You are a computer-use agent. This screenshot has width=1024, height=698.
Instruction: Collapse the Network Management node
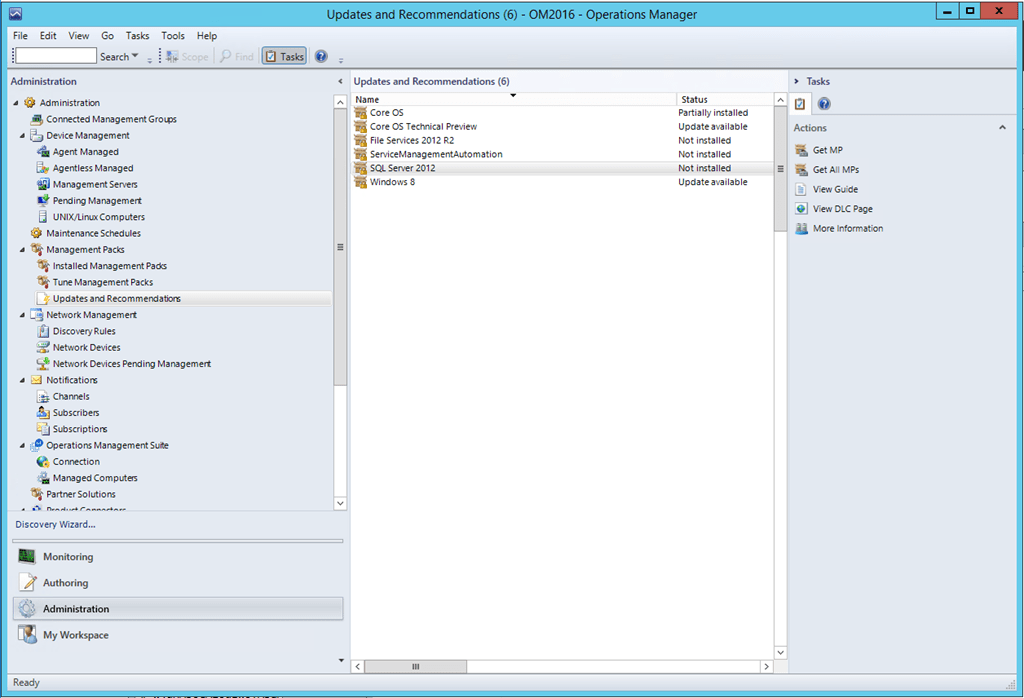point(22,315)
